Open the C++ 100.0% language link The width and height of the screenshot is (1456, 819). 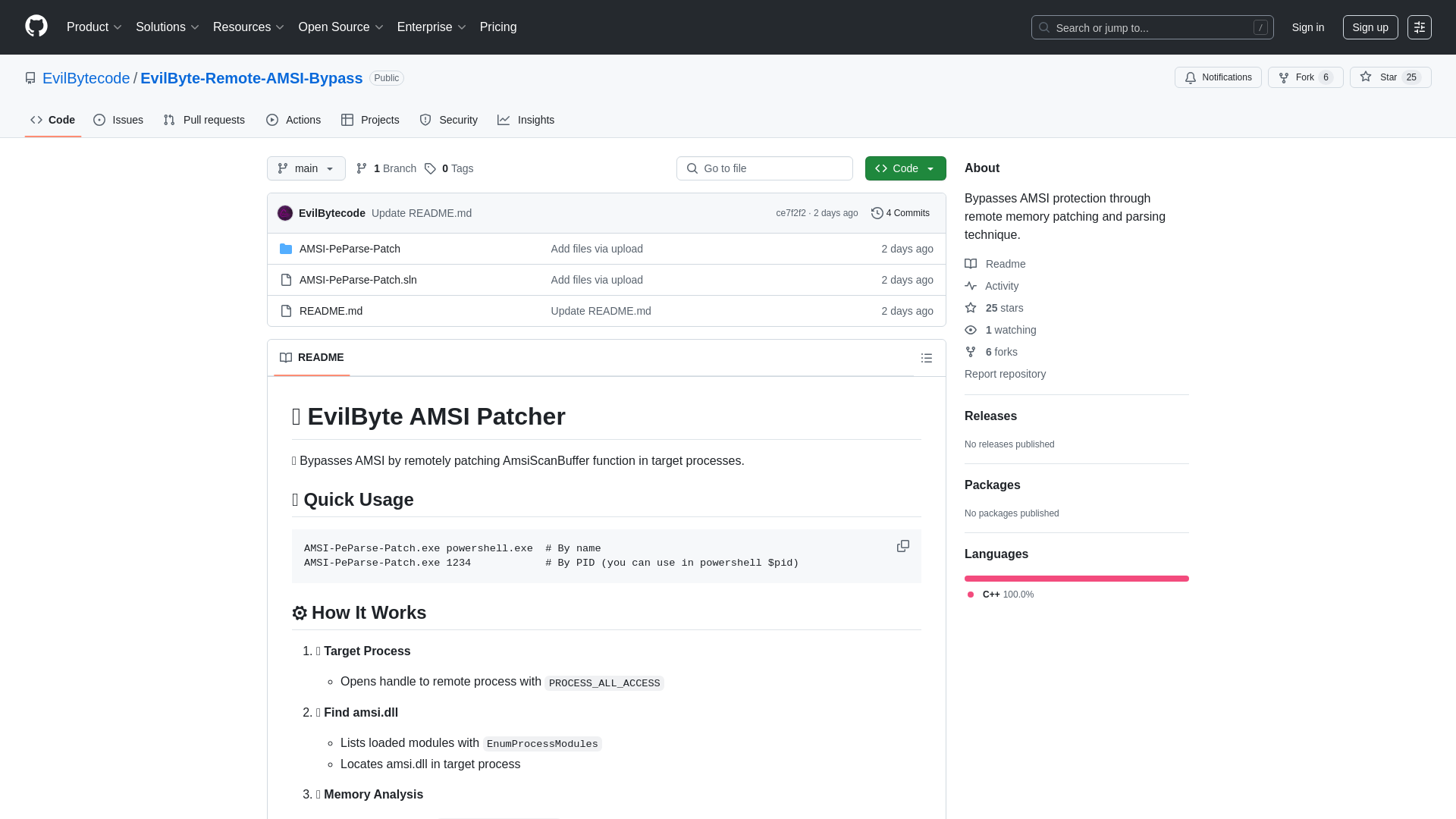tap(1001, 595)
